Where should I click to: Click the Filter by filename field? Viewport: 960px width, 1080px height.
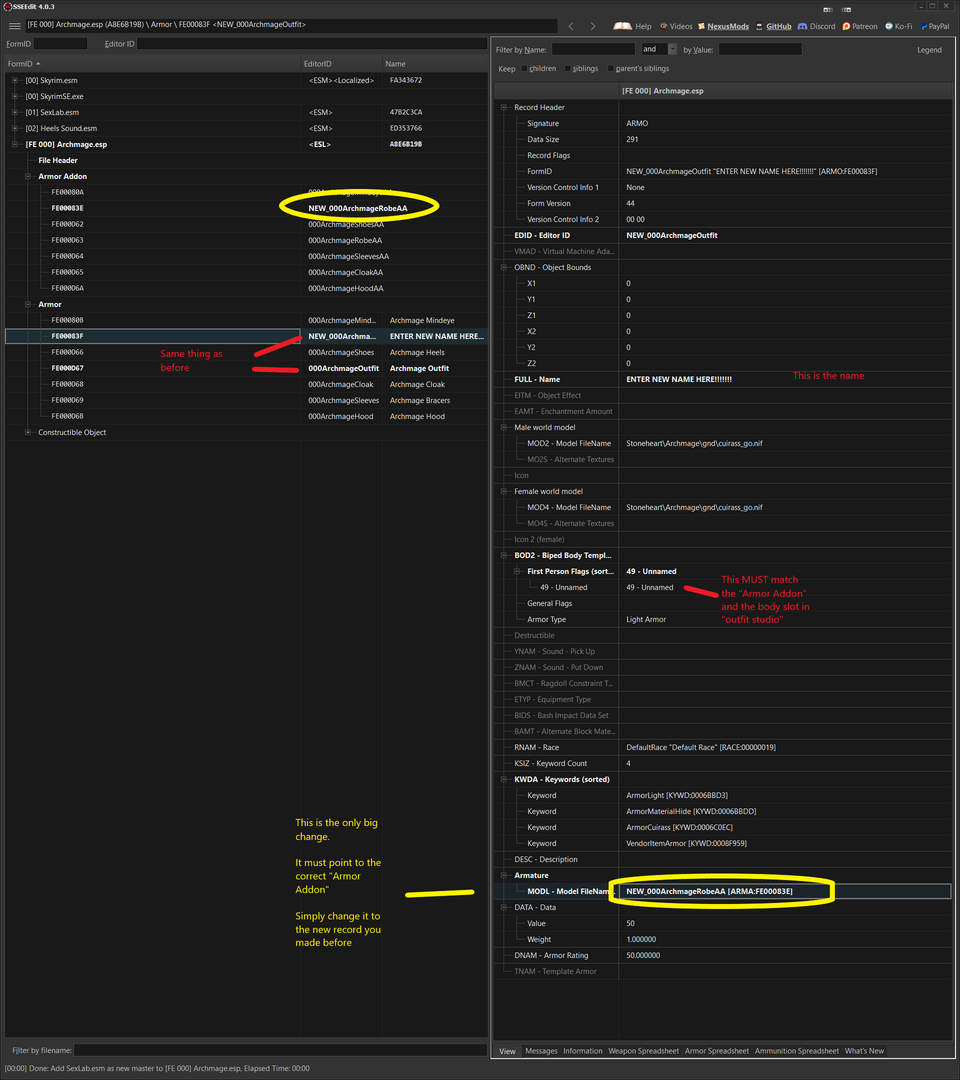(x=280, y=1050)
